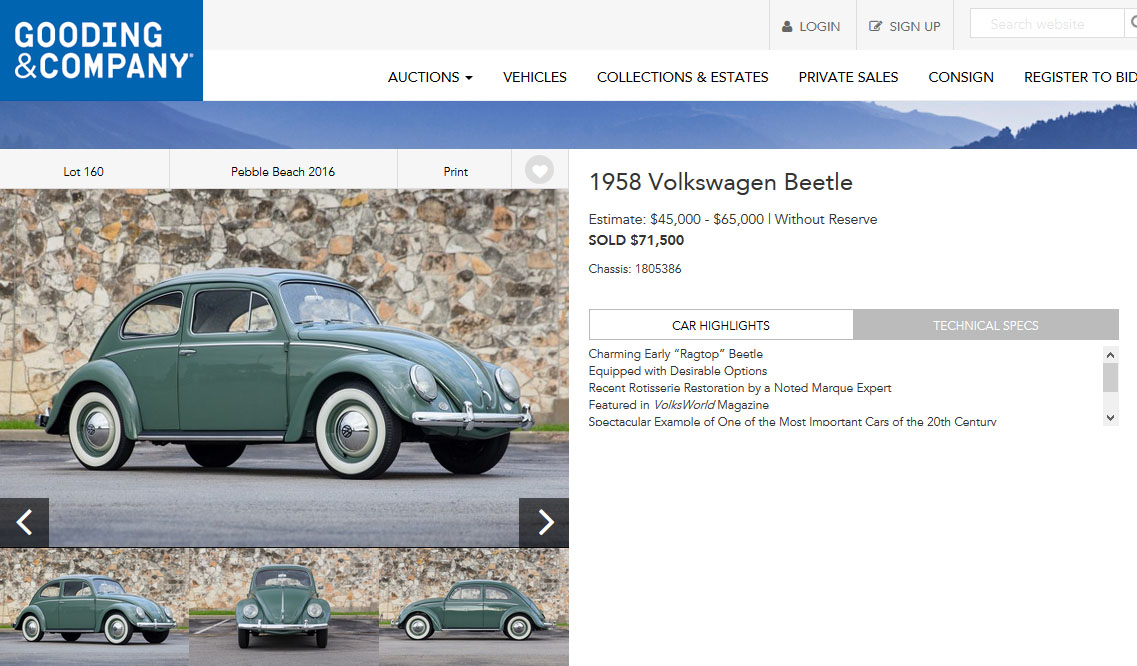This screenshot has width=1137, height=666.
Task: Open the Vehicles page
Action: (535, 77)
